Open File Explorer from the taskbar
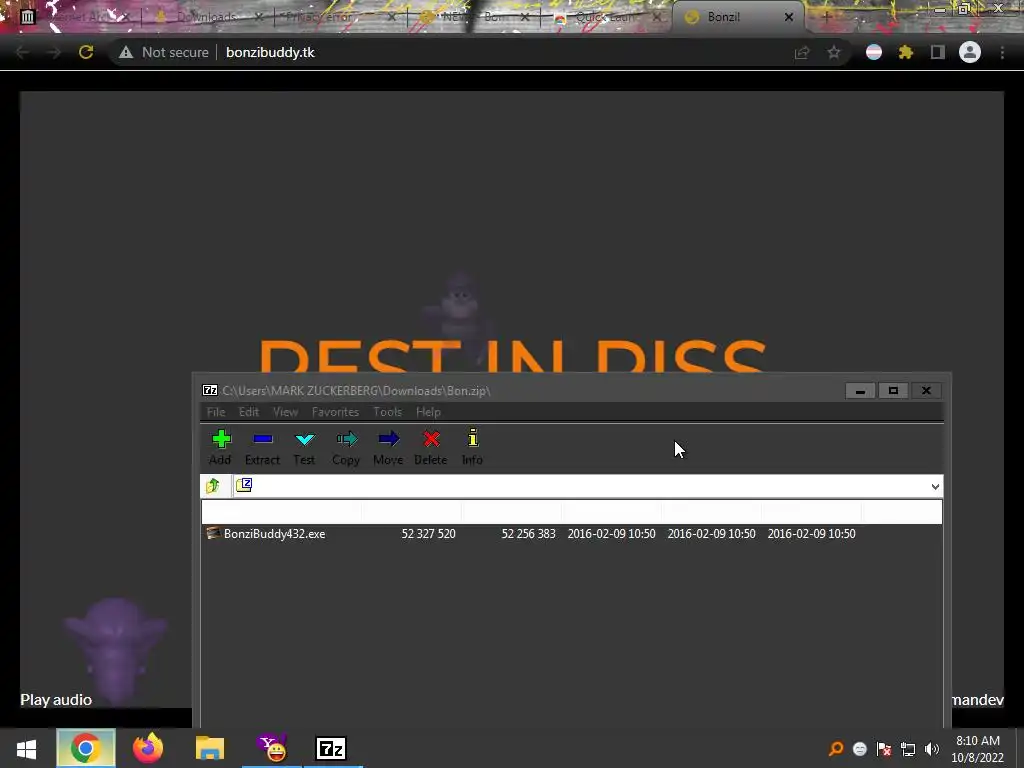This screenshot has height=768, width=1024. [210, 748]
